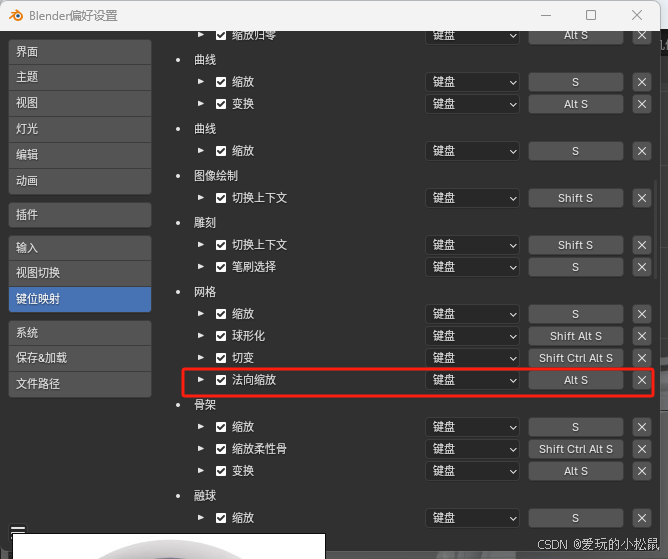Open the 输入 settings tab
This screenshot has width=668, height=559.
(x=80, y=248)
